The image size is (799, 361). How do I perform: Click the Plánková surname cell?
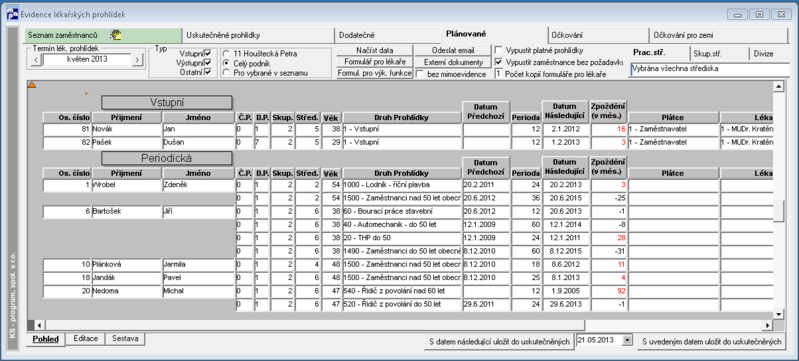tap(126, 265)
